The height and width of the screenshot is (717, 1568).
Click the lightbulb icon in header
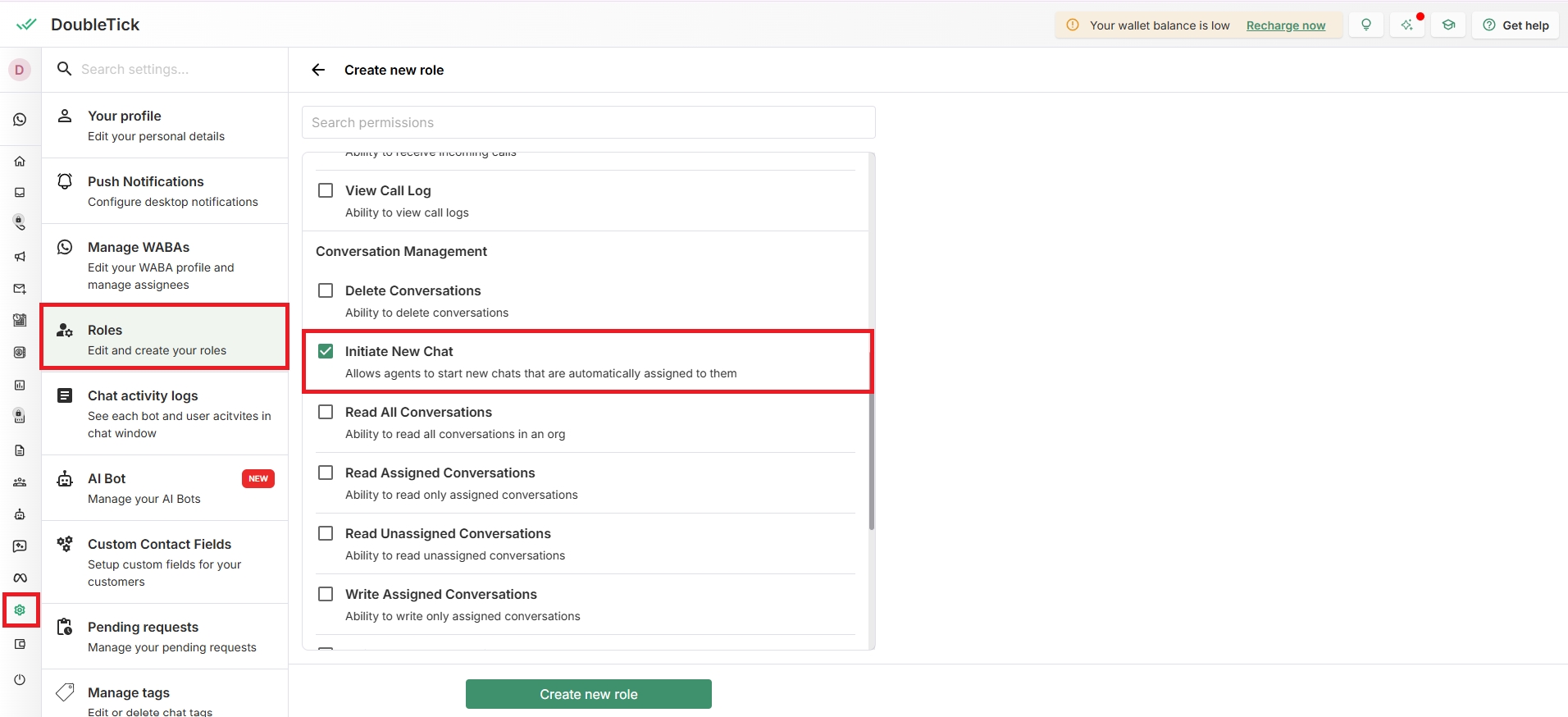[x=1366, y=25]
